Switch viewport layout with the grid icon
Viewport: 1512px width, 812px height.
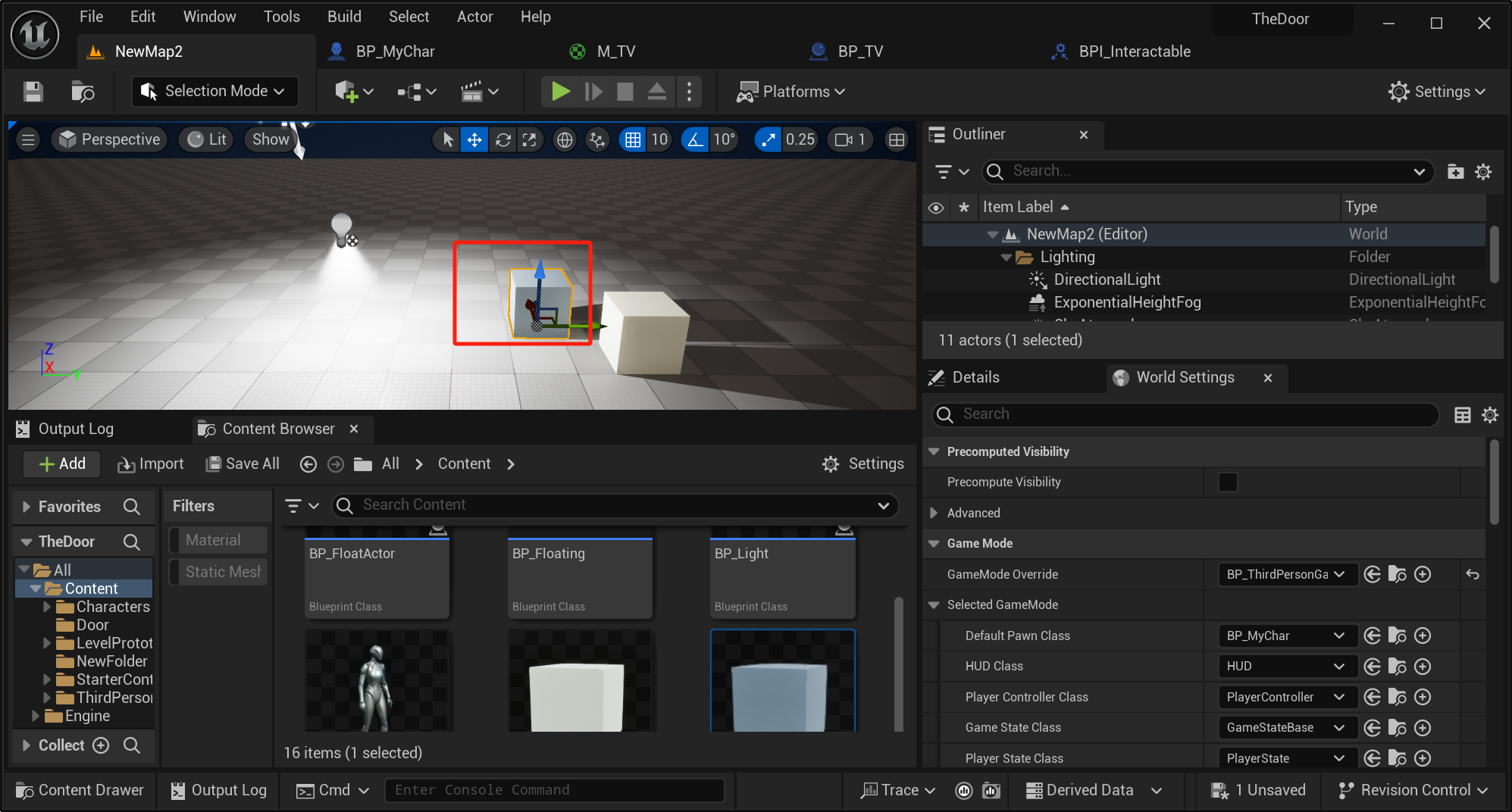(897, 139)
